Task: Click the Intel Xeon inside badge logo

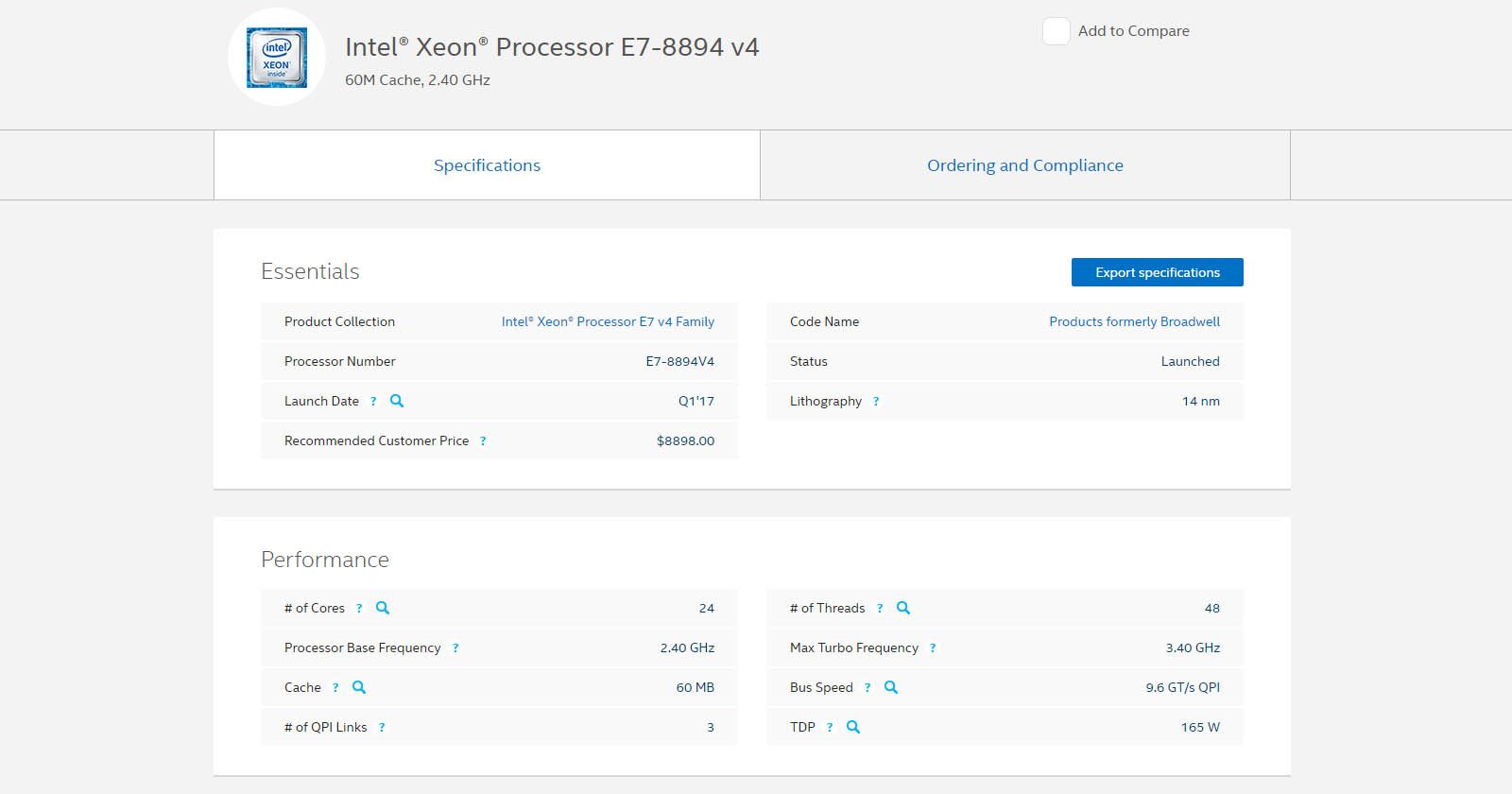Action: 277,57
